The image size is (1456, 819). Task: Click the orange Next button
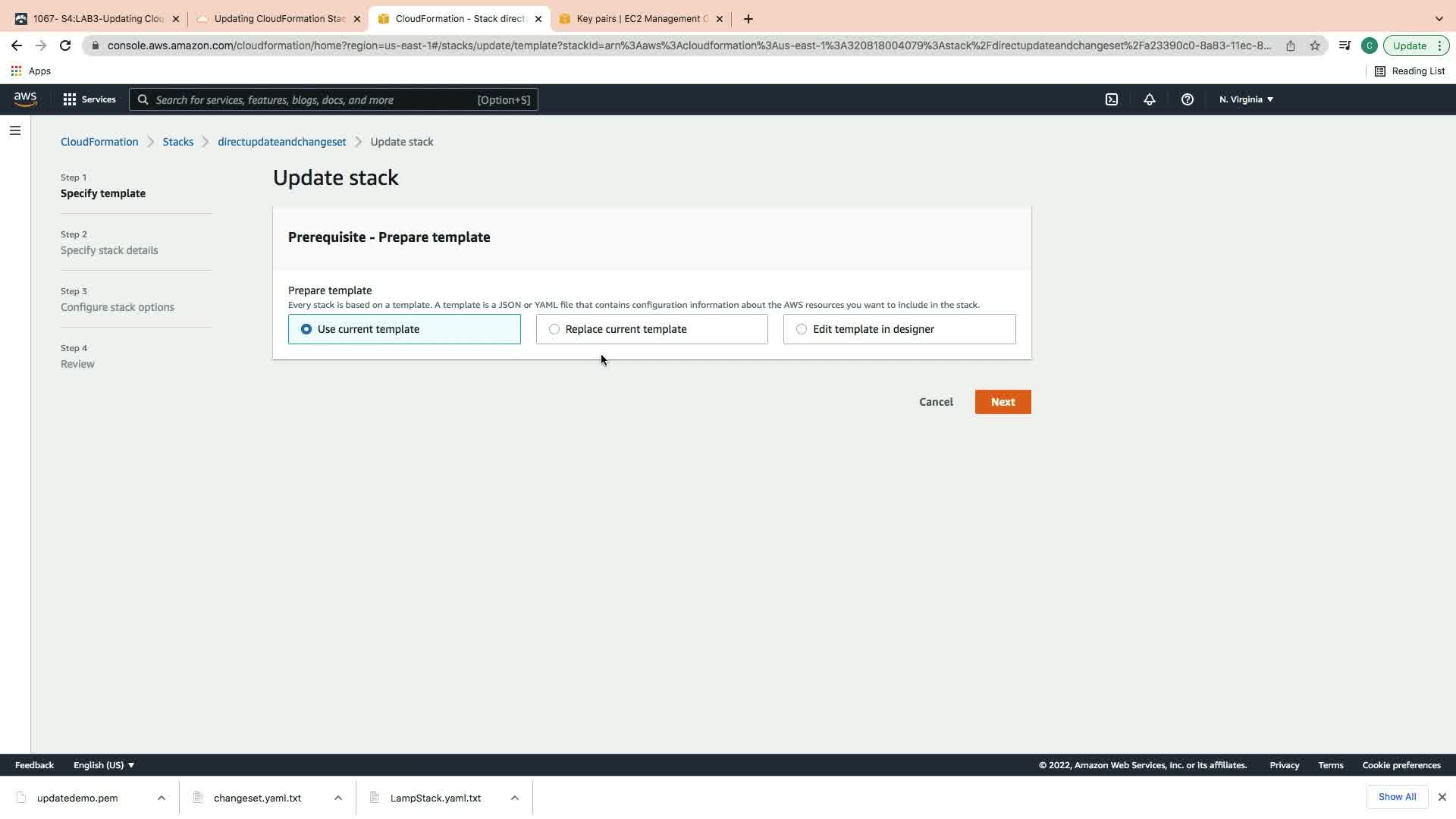pos(1003,402)
